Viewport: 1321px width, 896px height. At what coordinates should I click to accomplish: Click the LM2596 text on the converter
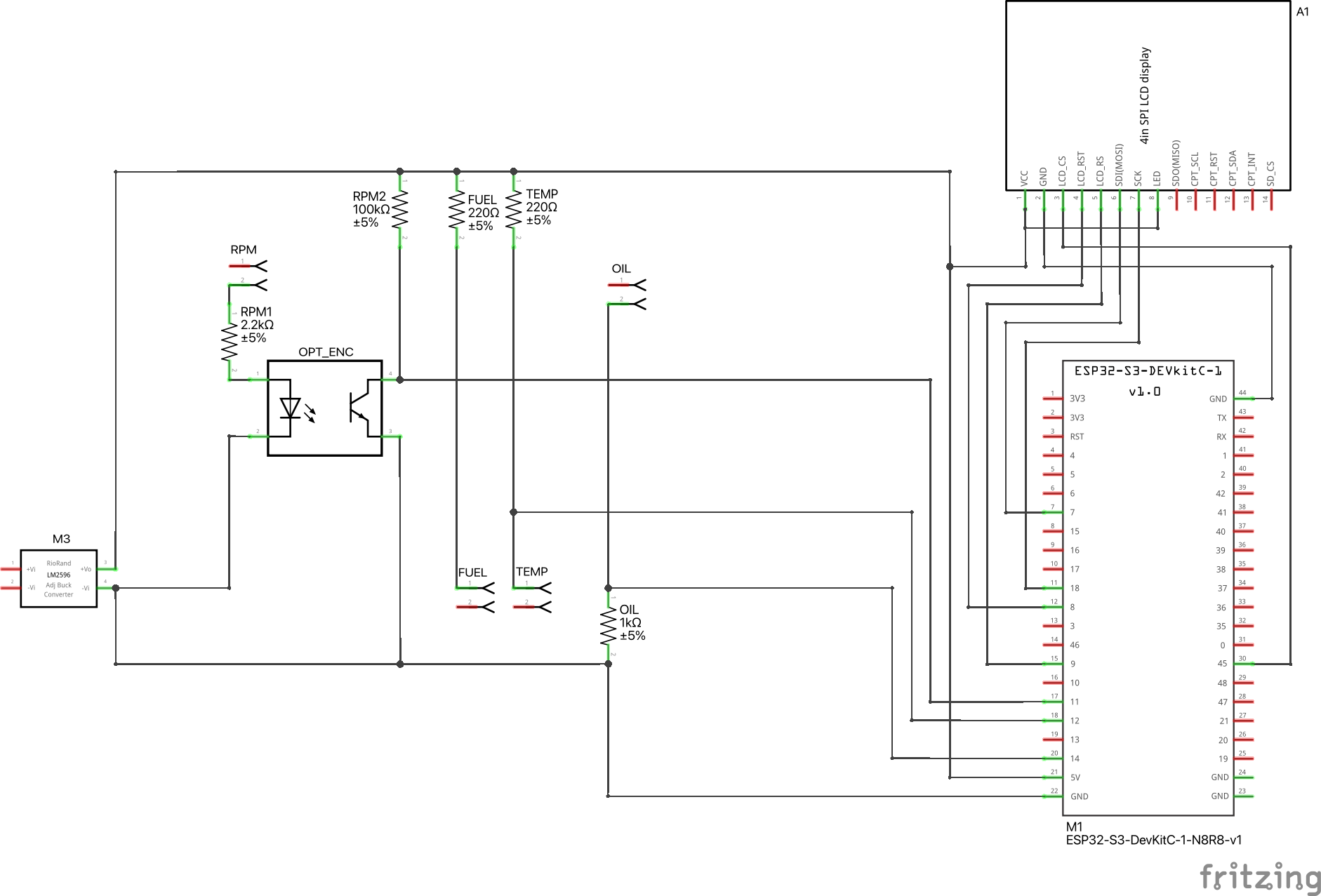(x=59, y=575)
